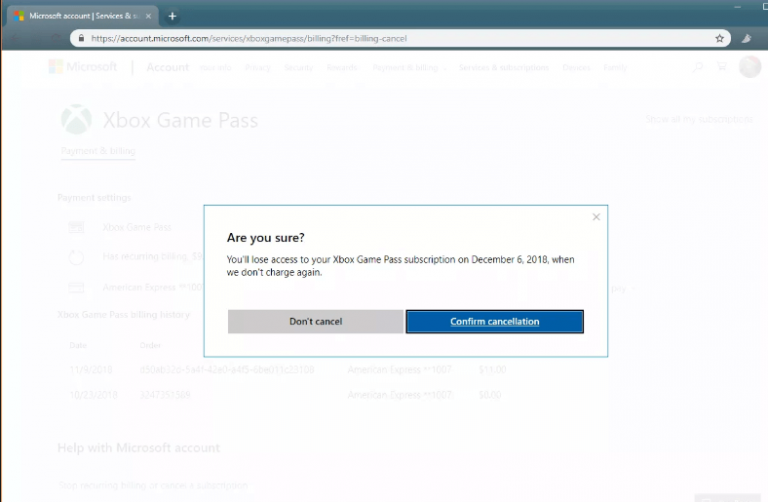This screenshot has height=502, width=768.
Task: Select the 11/9/2018 date cell
Action: pyautogui.click(x=91, y=370)
